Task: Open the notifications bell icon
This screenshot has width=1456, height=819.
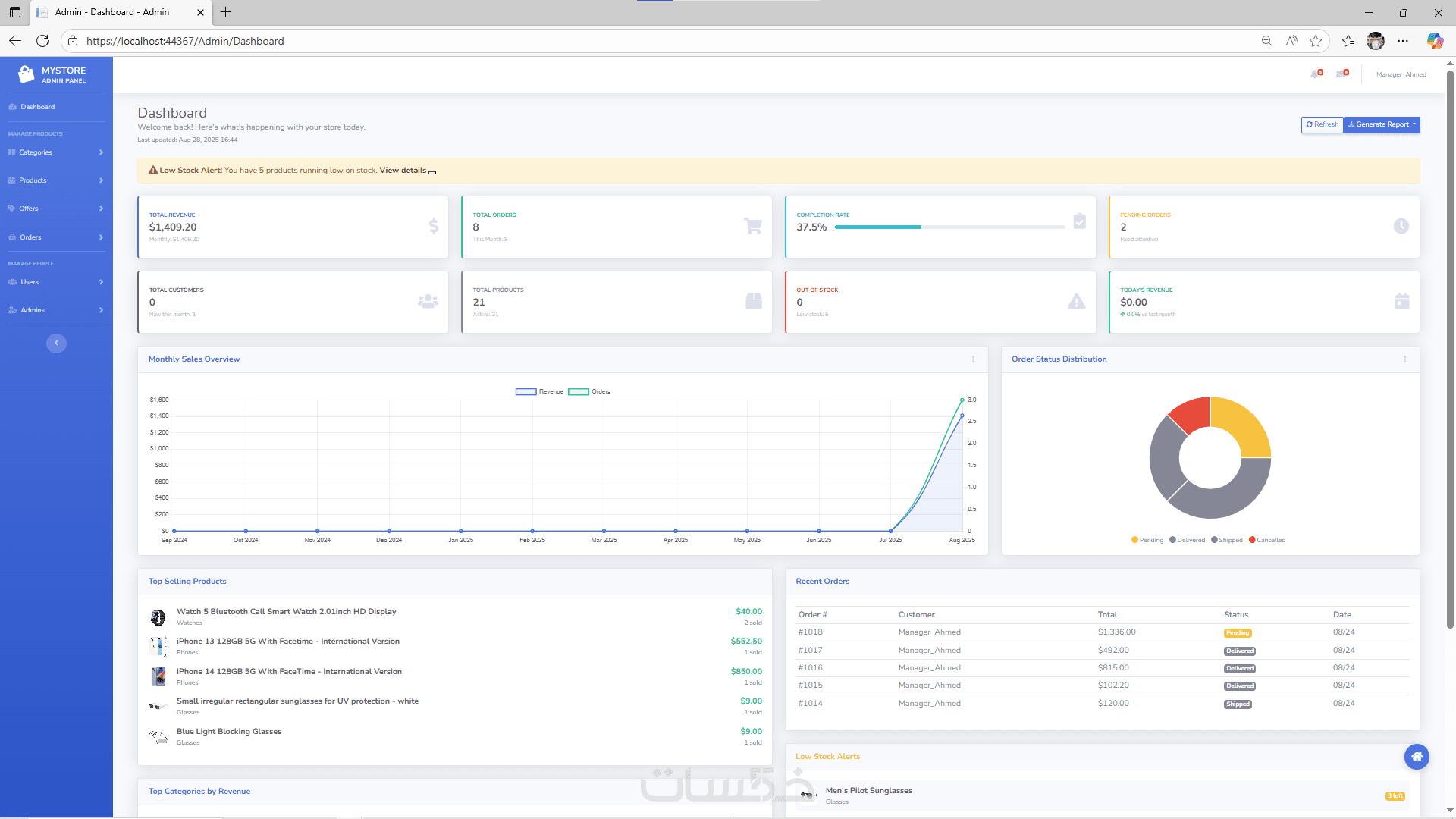Action: click(1316, 74)
